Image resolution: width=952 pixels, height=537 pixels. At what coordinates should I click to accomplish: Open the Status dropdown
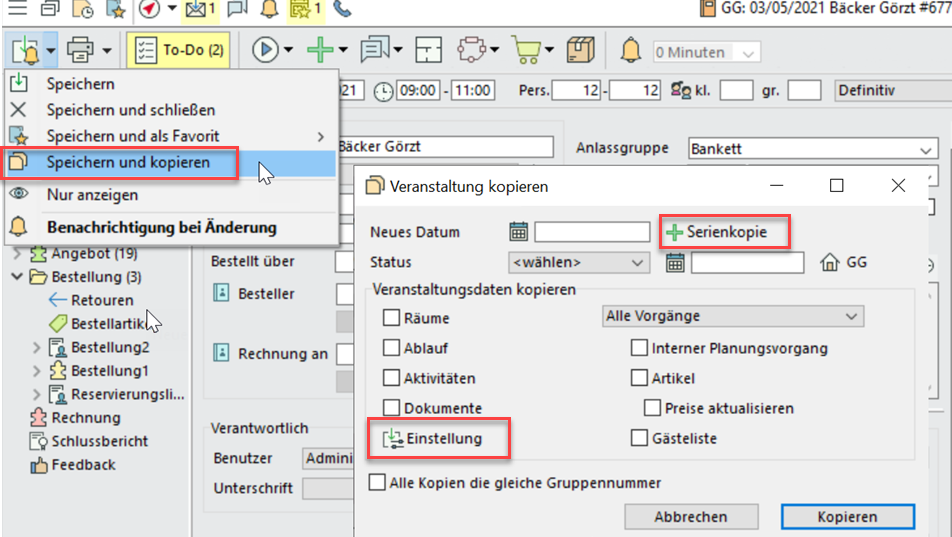point(579,262)
